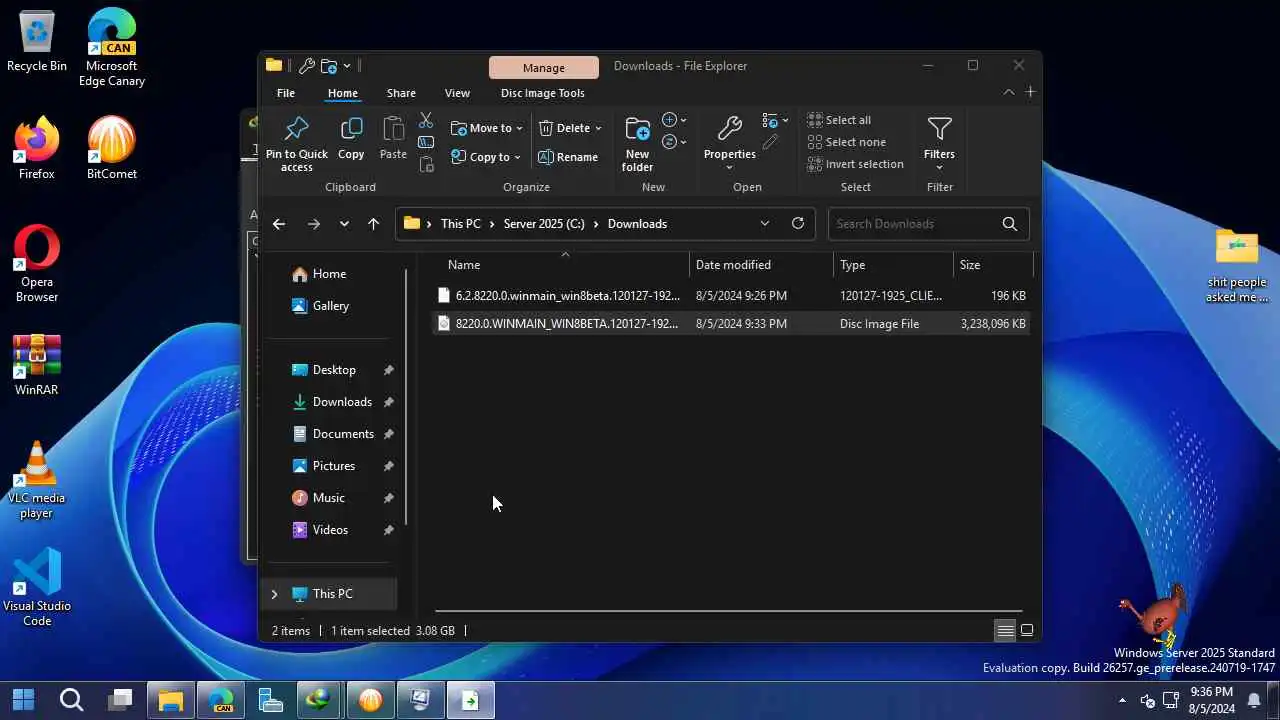
Task: Open the Move to dropdown
Action: (487, 128)
